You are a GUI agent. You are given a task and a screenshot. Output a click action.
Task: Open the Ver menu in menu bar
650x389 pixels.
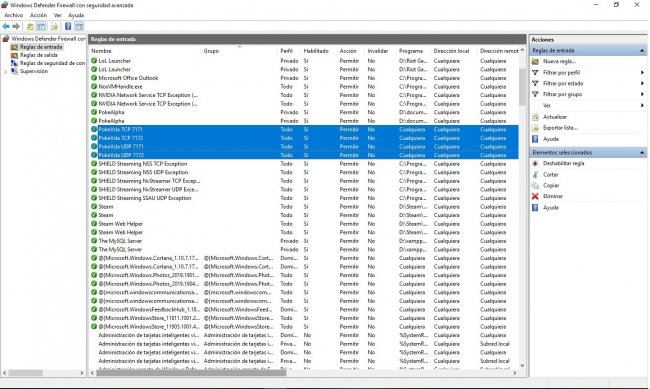[58, 15]
